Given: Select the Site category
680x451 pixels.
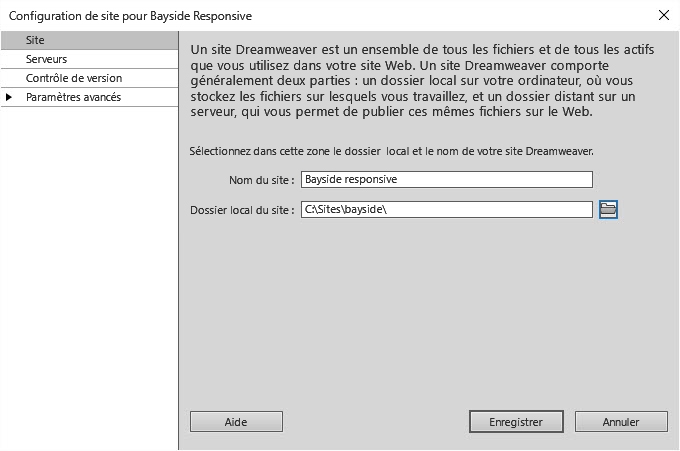Looking at the screenshot, I should coord(36,41).
